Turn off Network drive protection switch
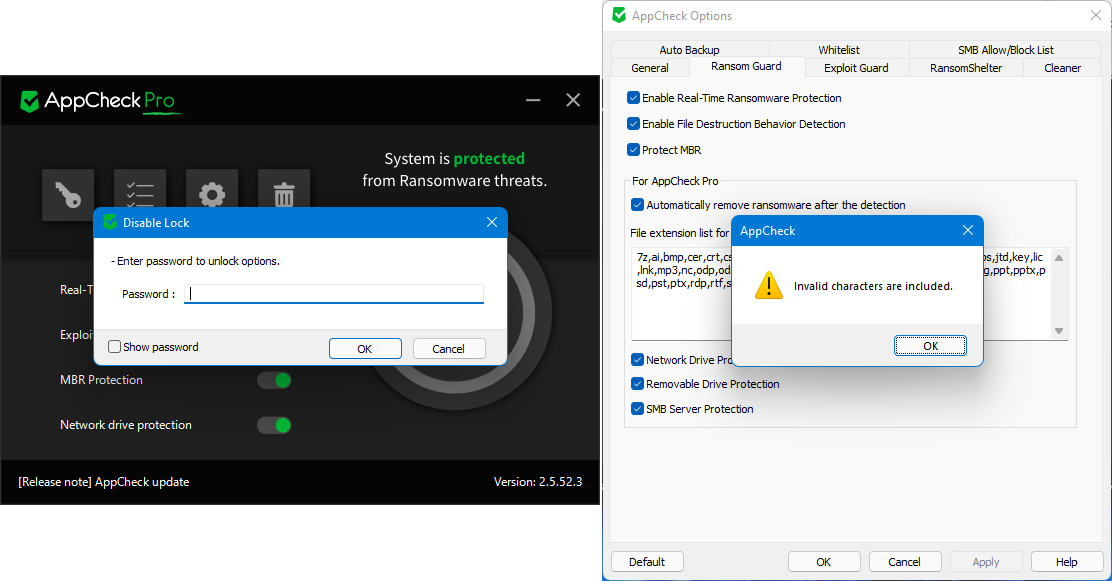The image size is (1112, 581). (274, 425)
